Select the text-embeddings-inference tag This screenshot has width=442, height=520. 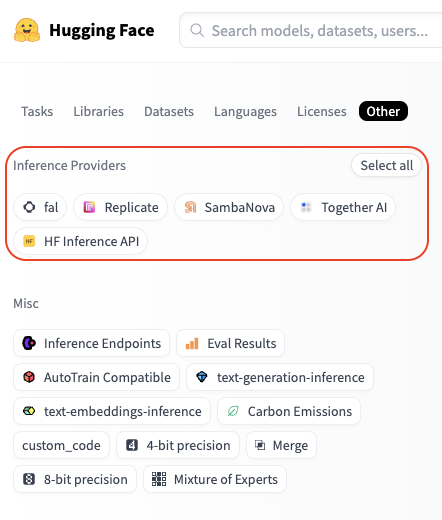(x=112, y=411)
